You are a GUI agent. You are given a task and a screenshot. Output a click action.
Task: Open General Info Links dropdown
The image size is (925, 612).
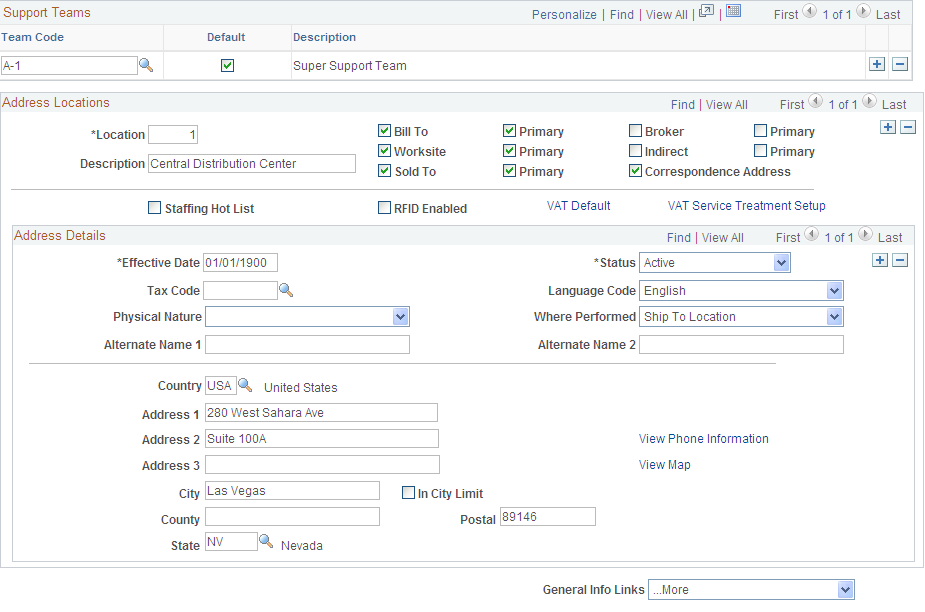(751, 590)
